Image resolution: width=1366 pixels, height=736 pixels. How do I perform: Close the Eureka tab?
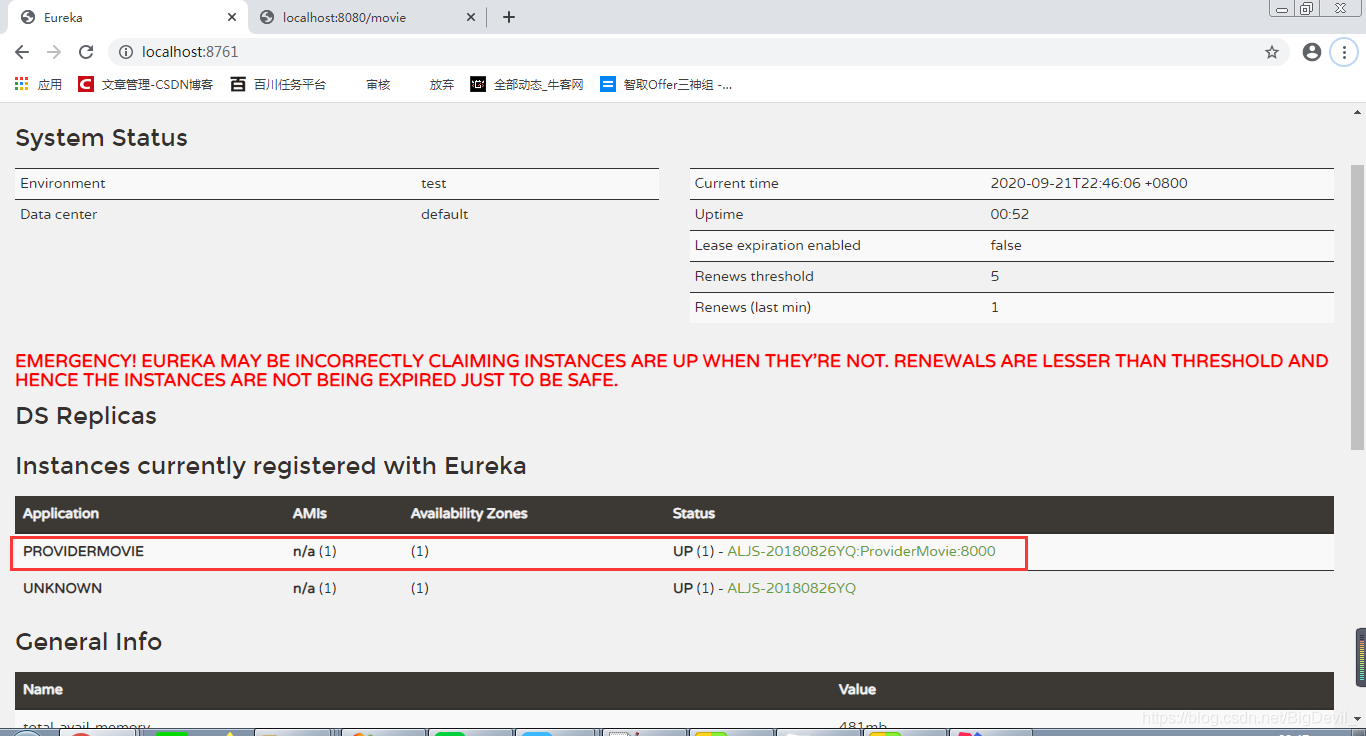click(x=231, y=17)
